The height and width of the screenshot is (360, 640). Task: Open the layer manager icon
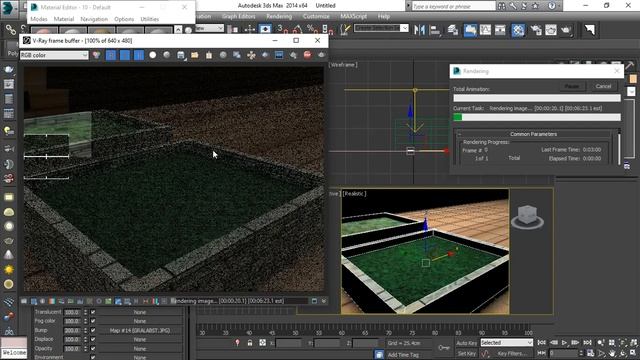point(453,30)
